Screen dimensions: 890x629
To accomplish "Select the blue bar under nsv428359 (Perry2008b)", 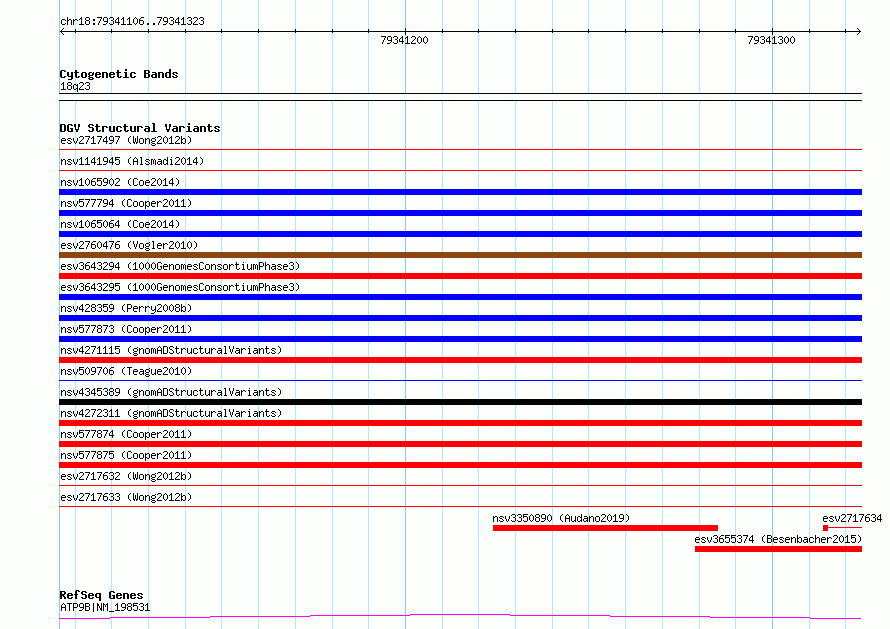I will pyautogui.click(x=460, y=318).
